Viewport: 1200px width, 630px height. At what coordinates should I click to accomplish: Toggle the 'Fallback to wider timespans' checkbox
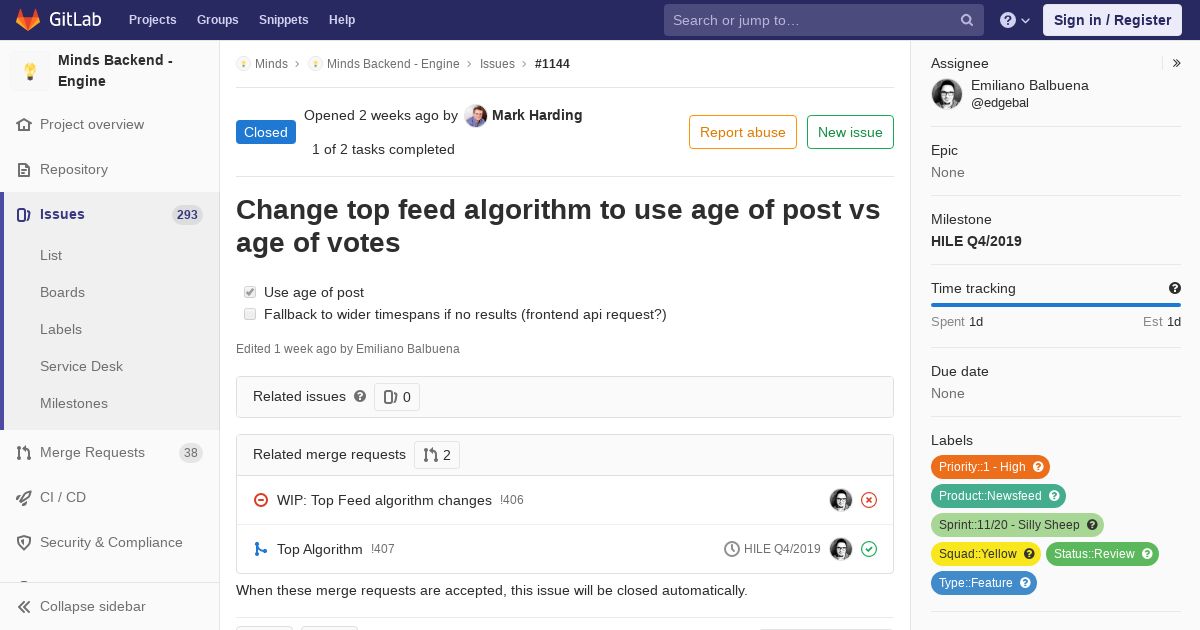(250, 314)
